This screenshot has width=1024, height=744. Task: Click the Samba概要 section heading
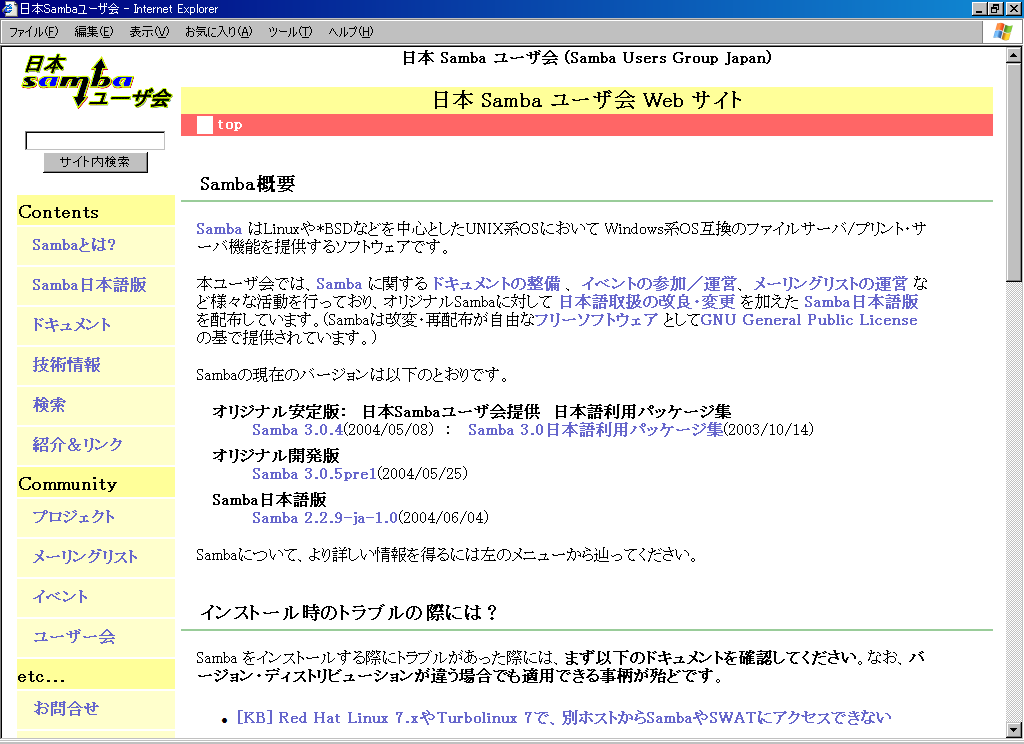248,184
